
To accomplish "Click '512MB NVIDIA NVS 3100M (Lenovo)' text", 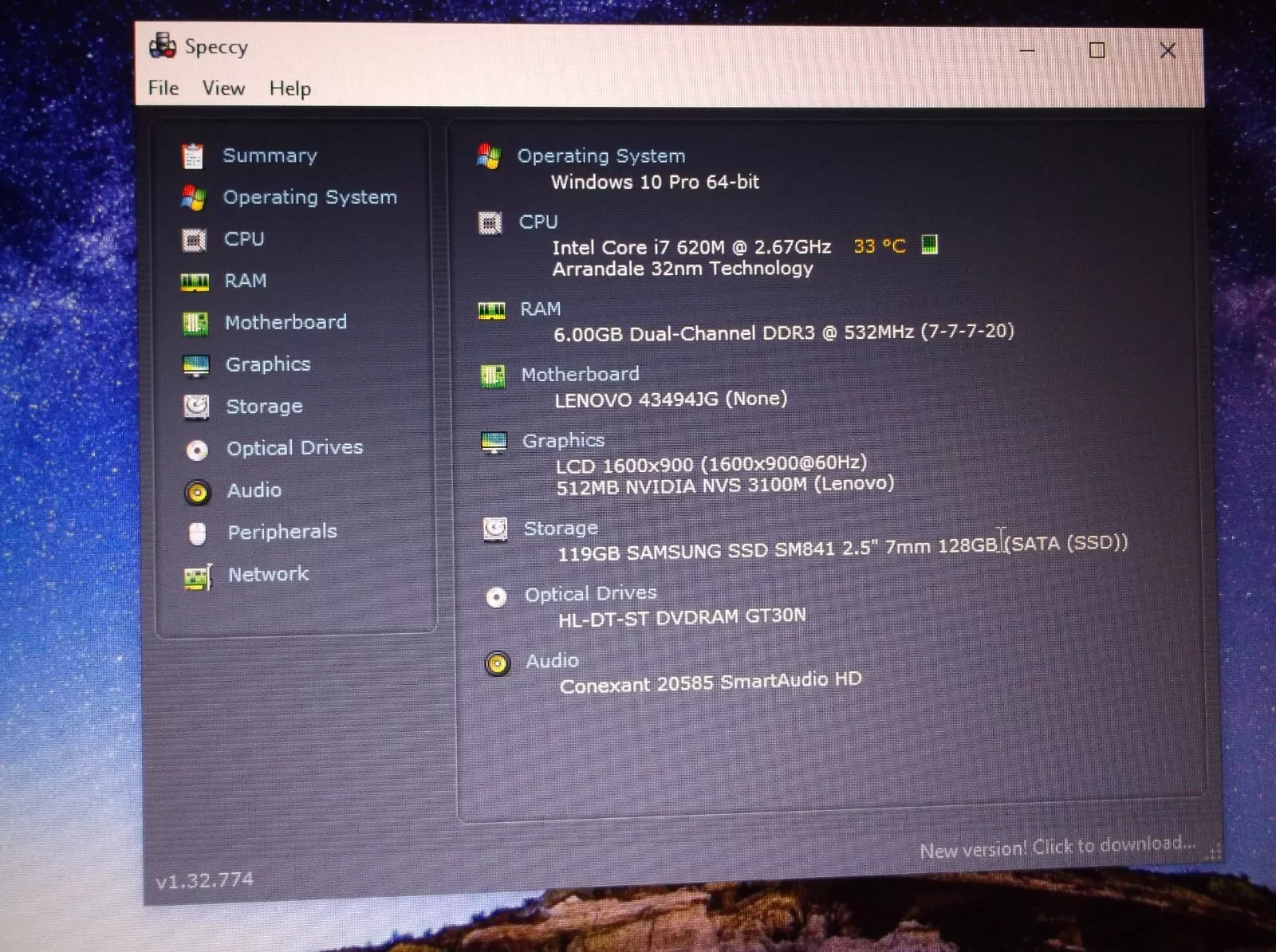I will coord(725,486).
